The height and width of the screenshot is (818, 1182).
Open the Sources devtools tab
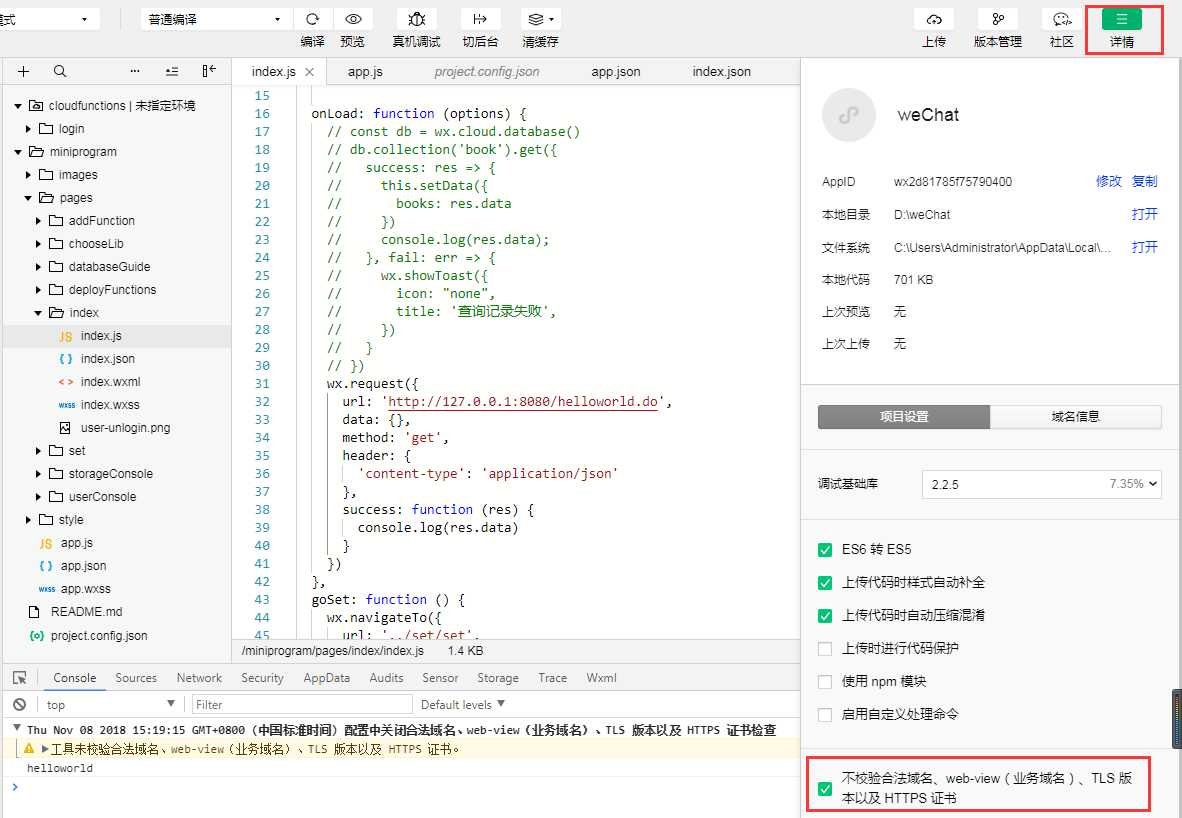click(x=136, y=678)
